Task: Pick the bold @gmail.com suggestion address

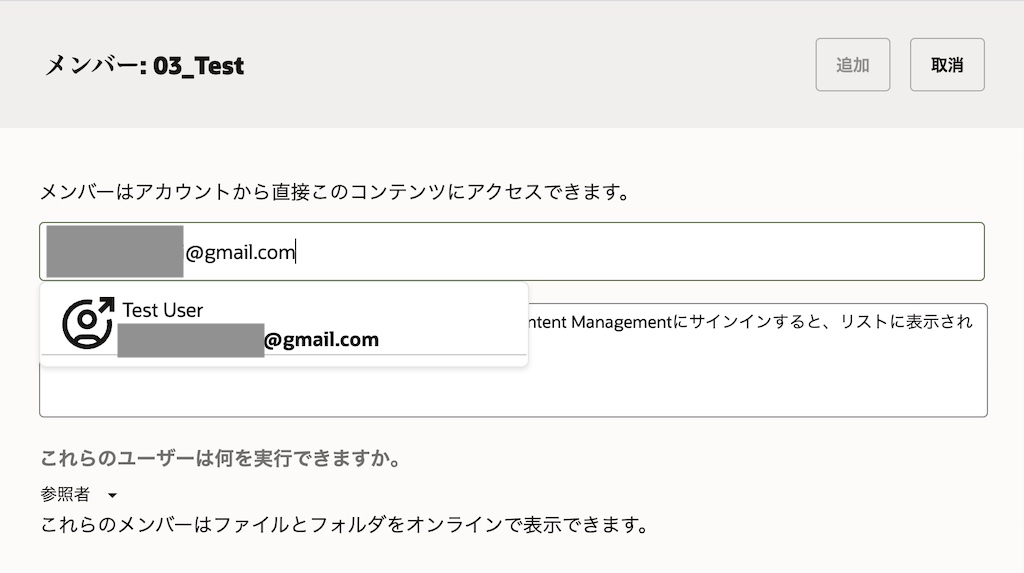Action: [321, 340]
